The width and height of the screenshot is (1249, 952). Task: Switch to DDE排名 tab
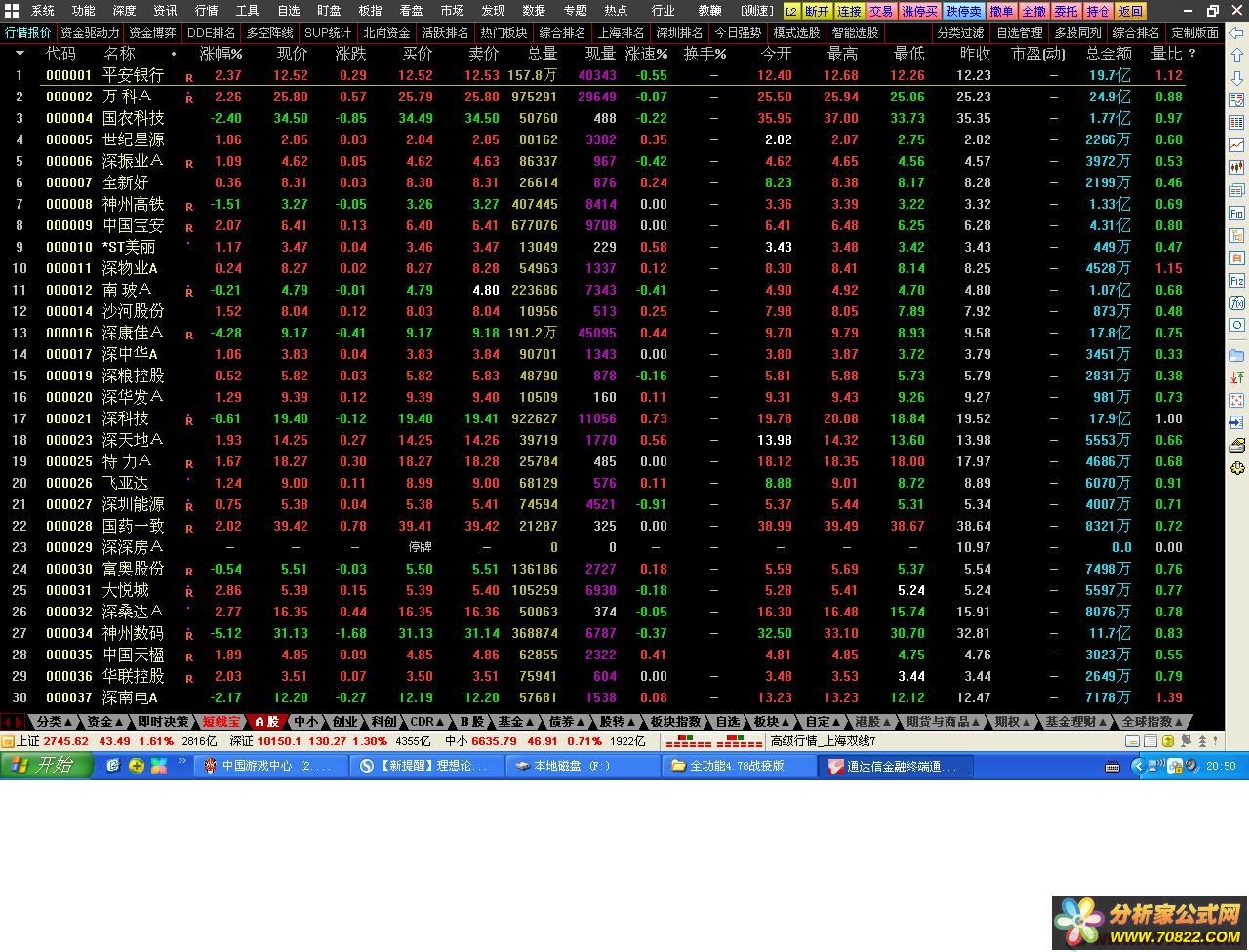[212, 32]
